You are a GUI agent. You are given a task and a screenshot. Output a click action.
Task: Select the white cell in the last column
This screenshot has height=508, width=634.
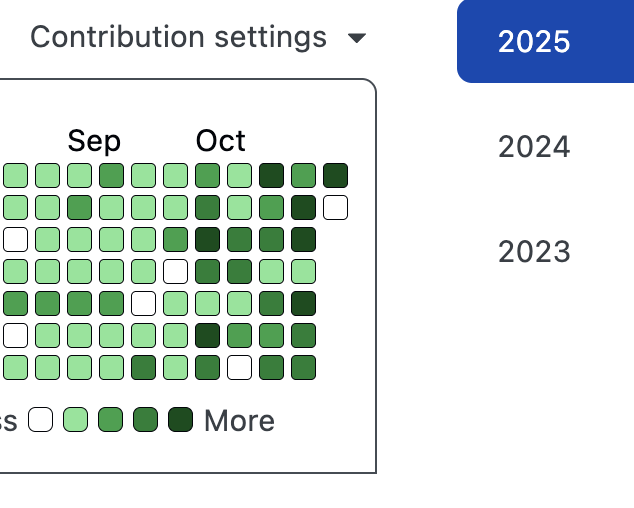click(x=335, y=208)
